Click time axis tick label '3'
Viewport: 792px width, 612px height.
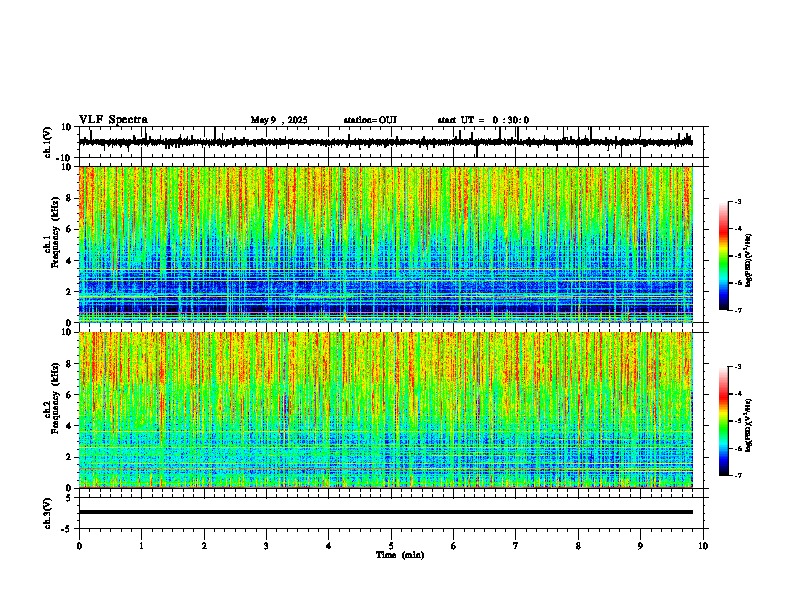click(266, 546)
